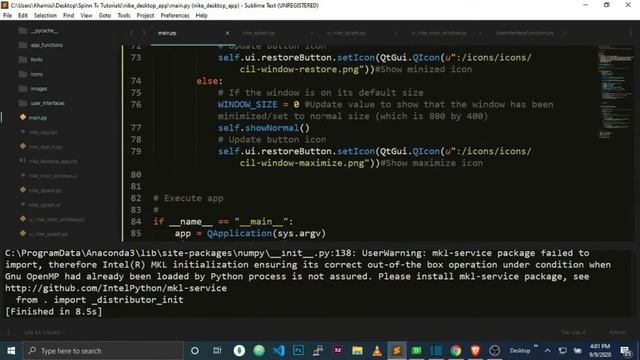Image resolution: width=640 pixels, height=360 pixels.
Task: Open the Selection menu
Action: [x=45, y=16]
